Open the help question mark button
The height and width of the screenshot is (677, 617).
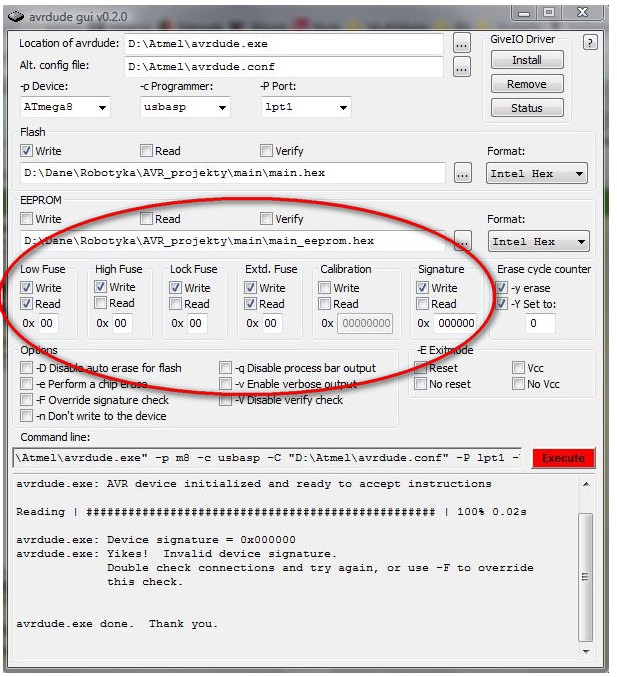coord(590,43)
